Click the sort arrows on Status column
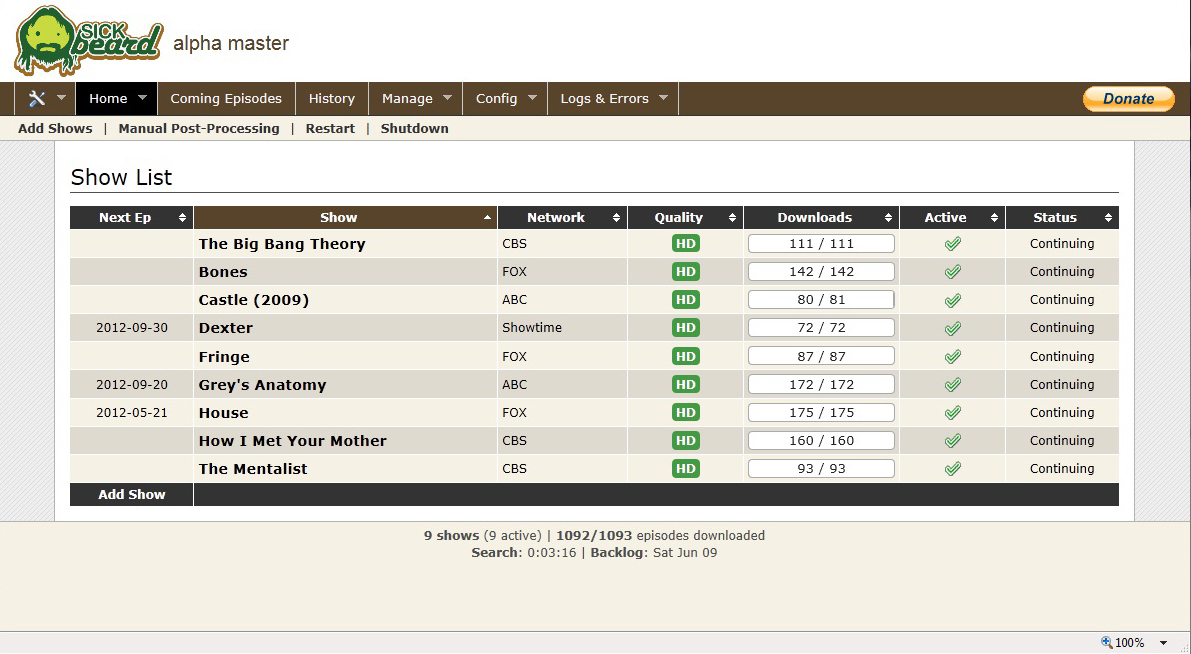The image size is (1191, 654). pos(1108,218)
